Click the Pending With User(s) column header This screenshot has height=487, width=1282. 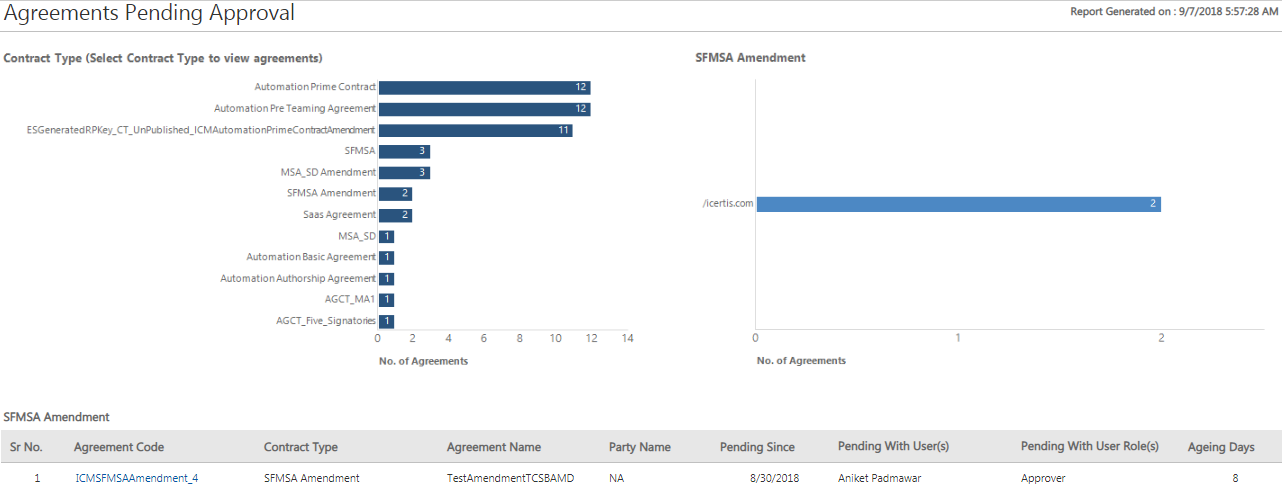point(893,447)
